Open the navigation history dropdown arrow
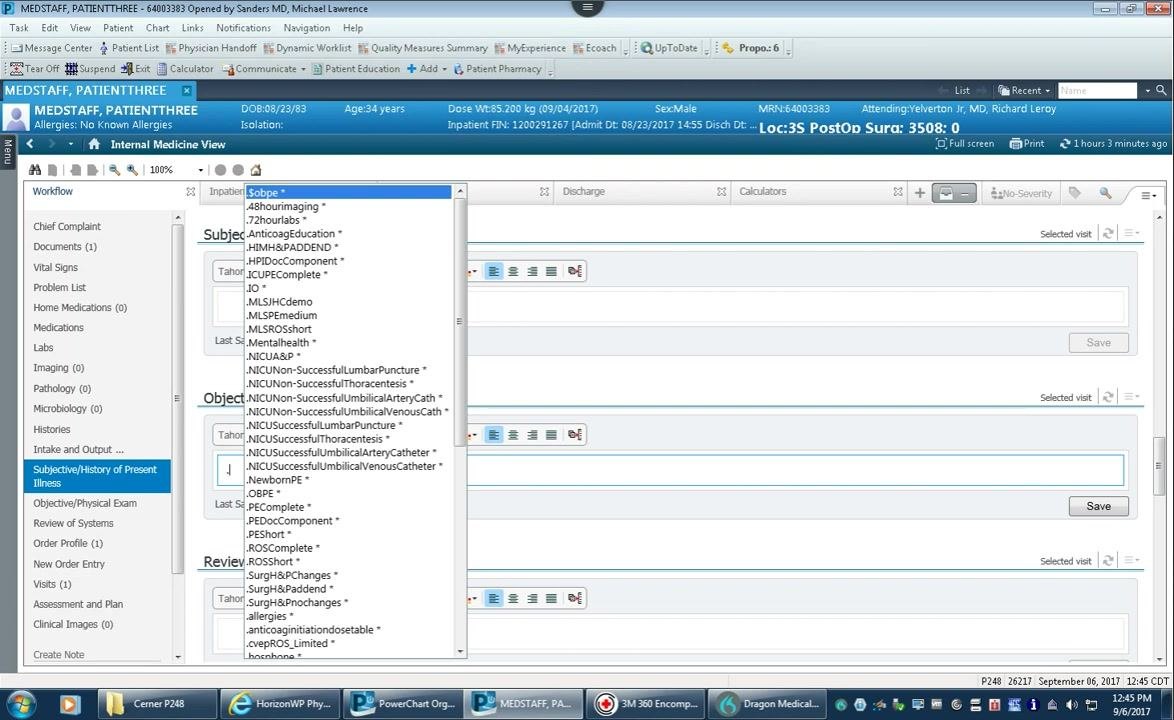Viewport: 1174px width, 720px height. pos(70,144)
